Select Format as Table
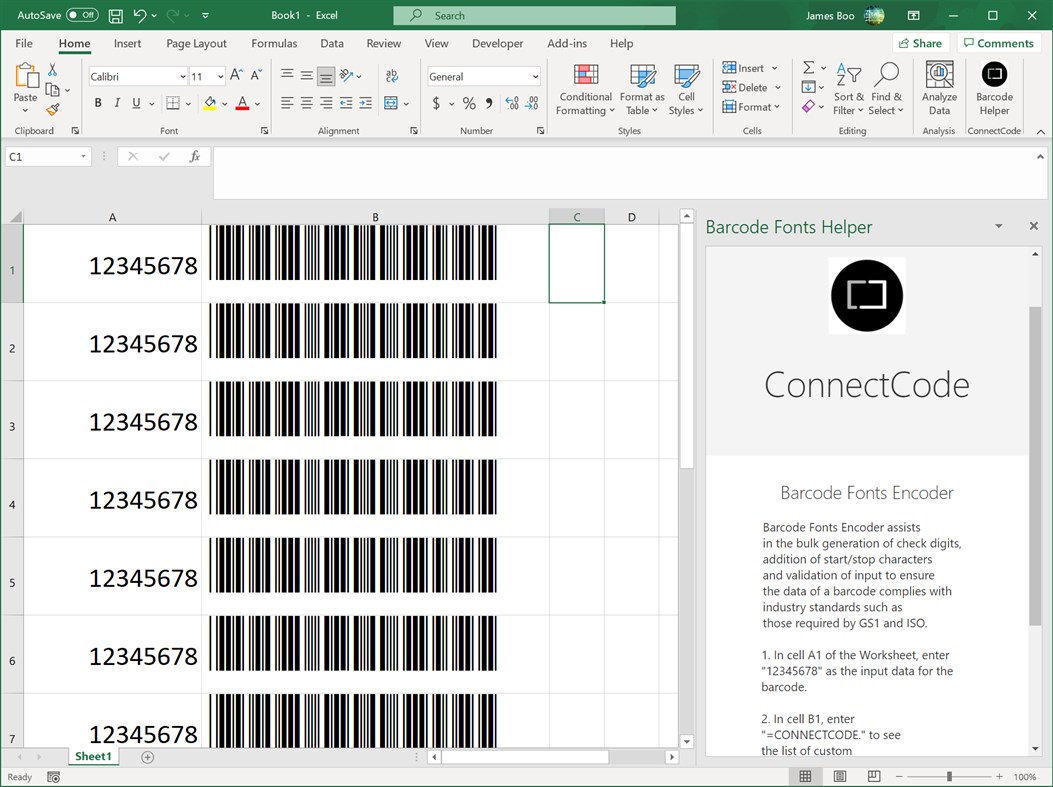Viewport: 1053px width, 787px height. (641, 90)
